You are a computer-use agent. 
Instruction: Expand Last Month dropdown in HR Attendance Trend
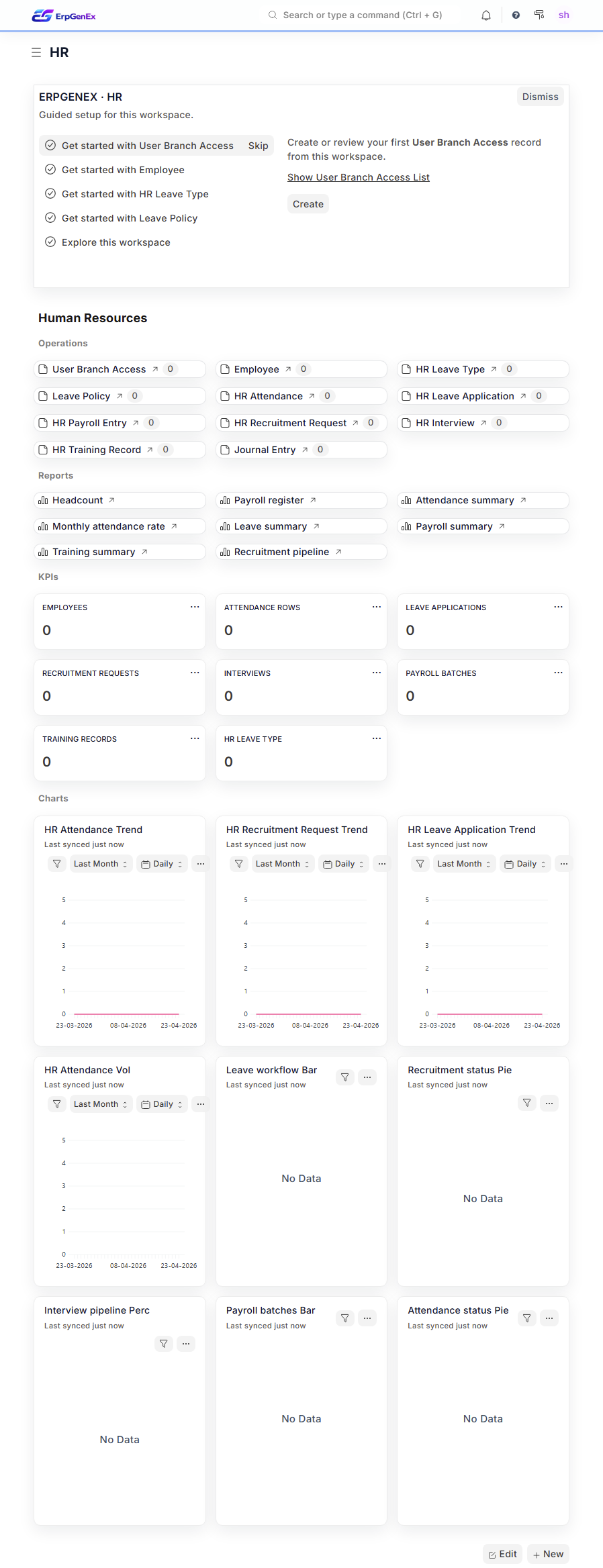(x=100, y=864)
